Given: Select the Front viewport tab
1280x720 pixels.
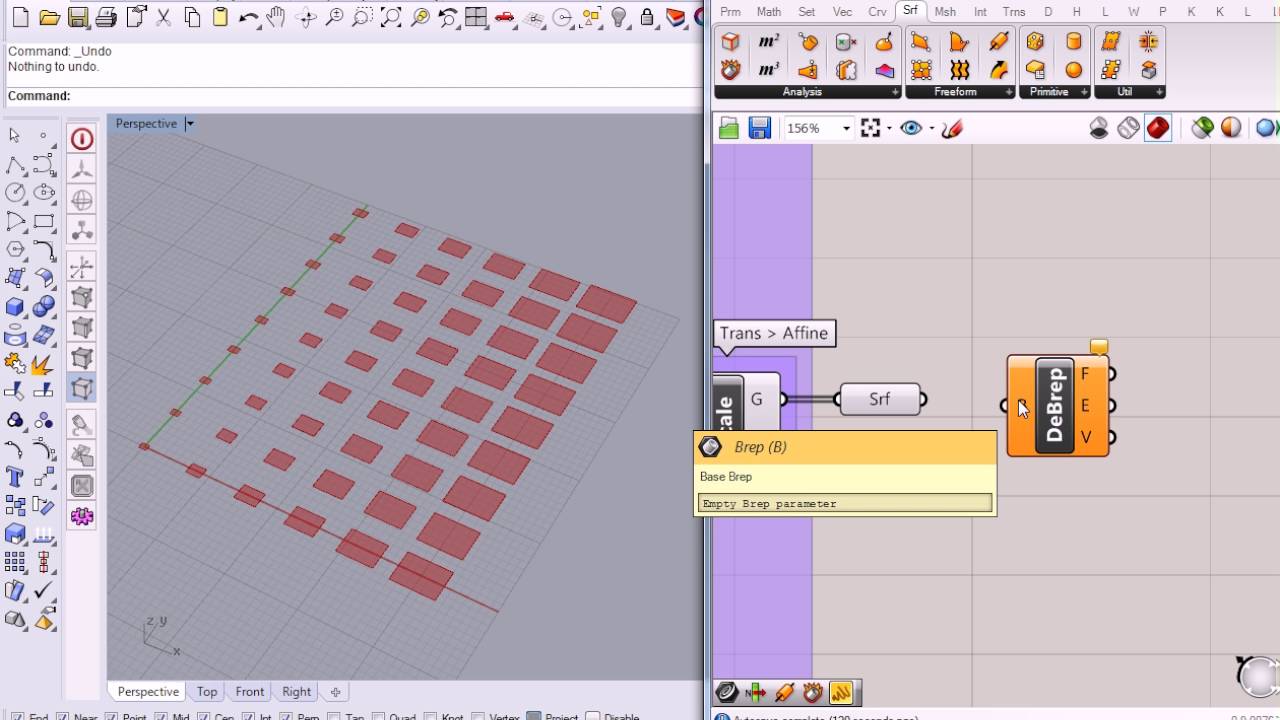Looking at the screenshot, I should coord(250,691).
